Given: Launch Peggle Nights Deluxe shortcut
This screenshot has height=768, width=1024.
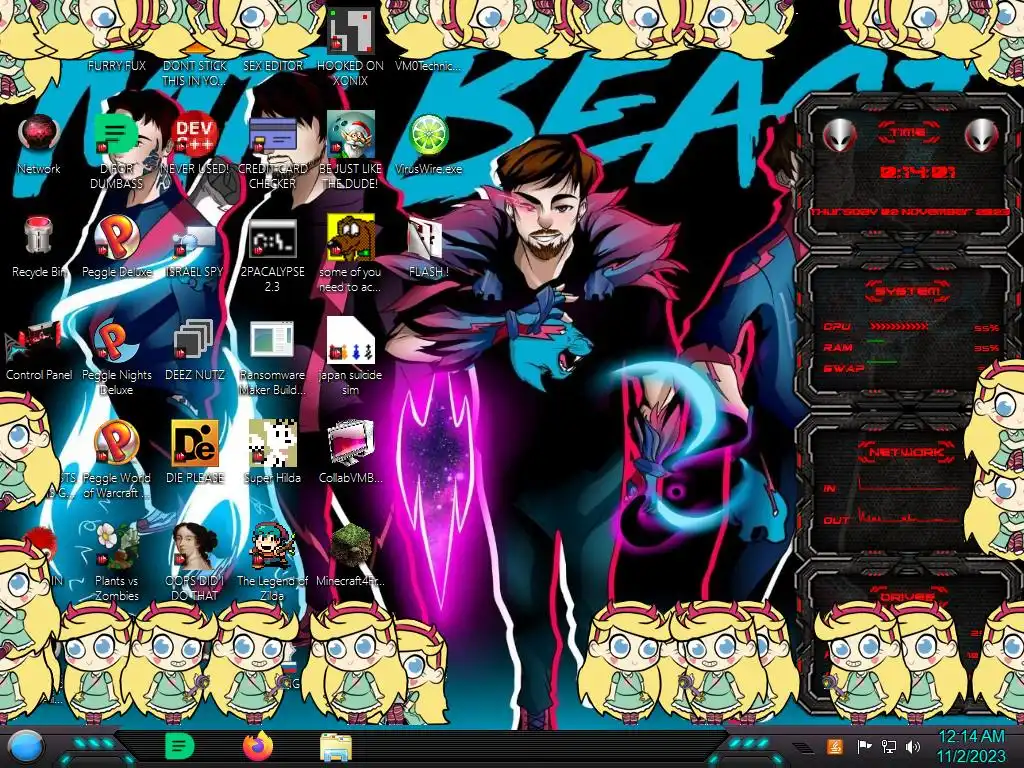Looking at the screenshot, I should click(116, 340).
